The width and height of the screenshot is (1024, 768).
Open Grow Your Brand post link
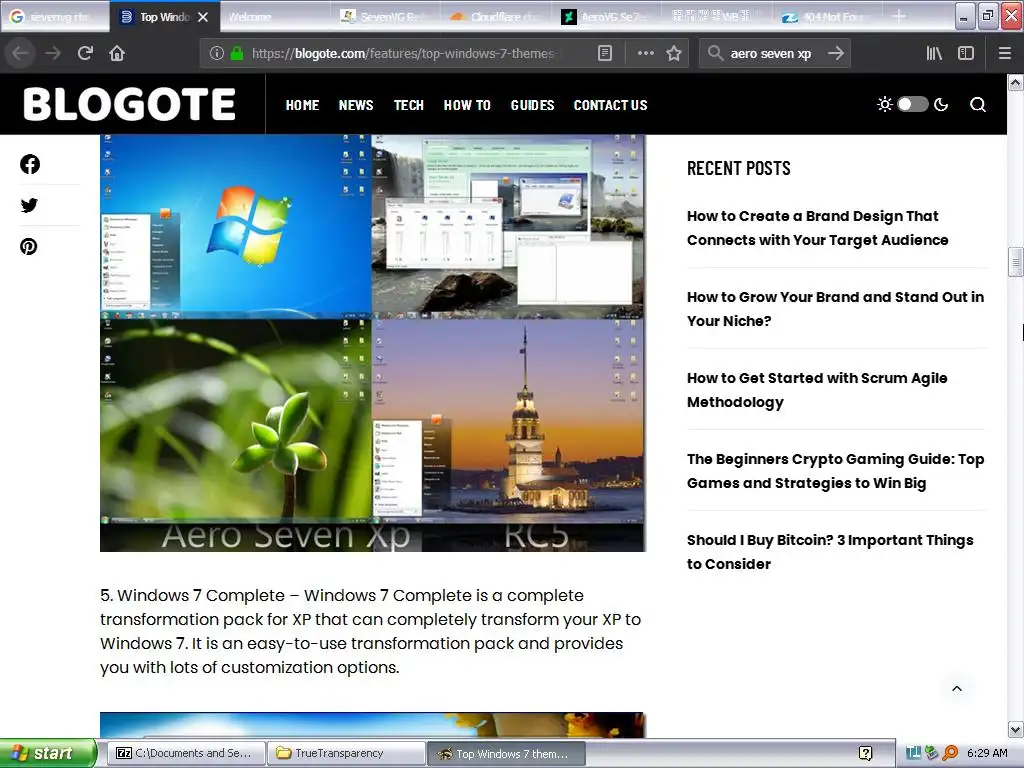coord(835,309)
